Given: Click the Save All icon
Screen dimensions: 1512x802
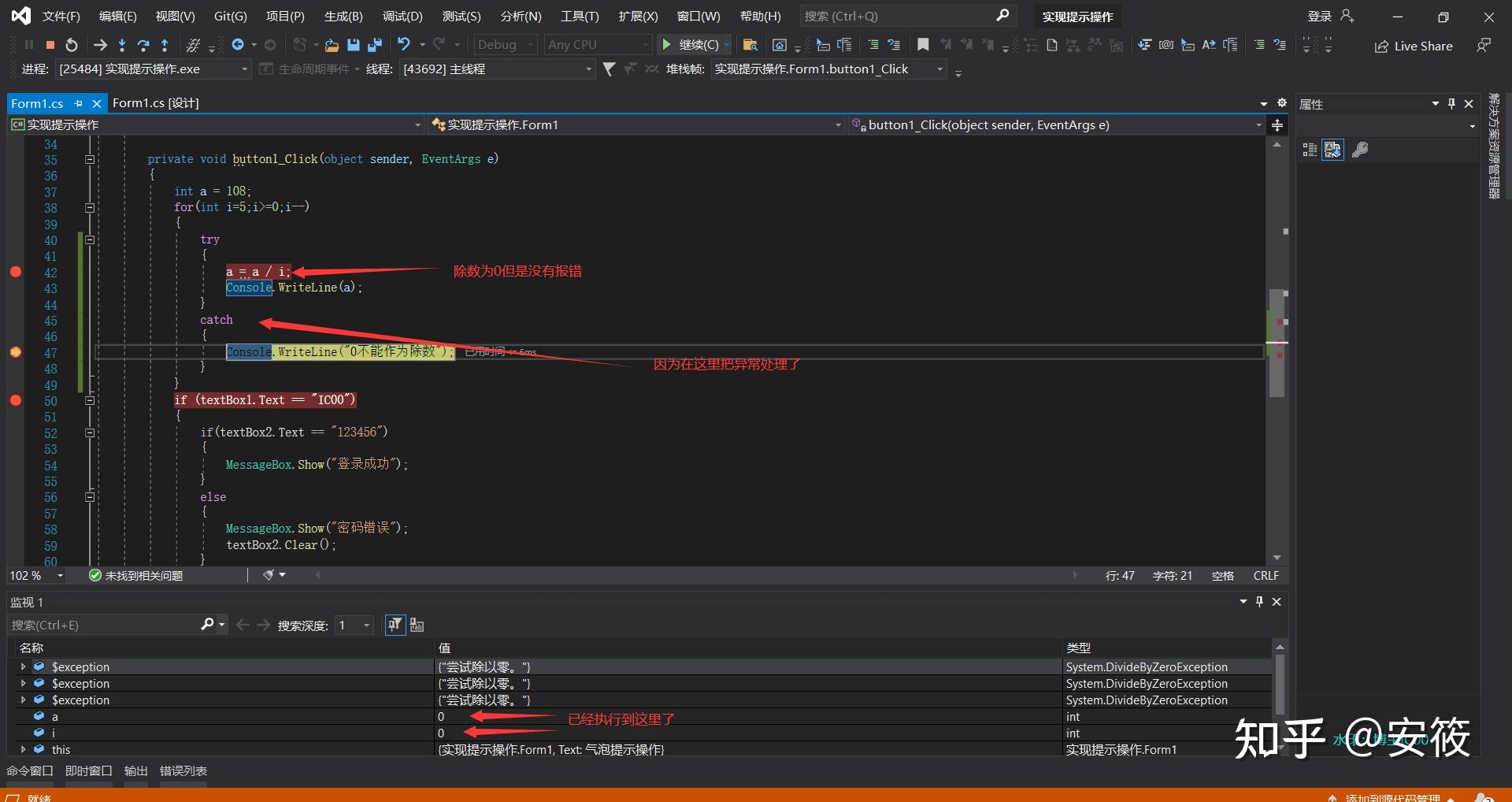Looking at the screenshot, I should coord(375,45).
